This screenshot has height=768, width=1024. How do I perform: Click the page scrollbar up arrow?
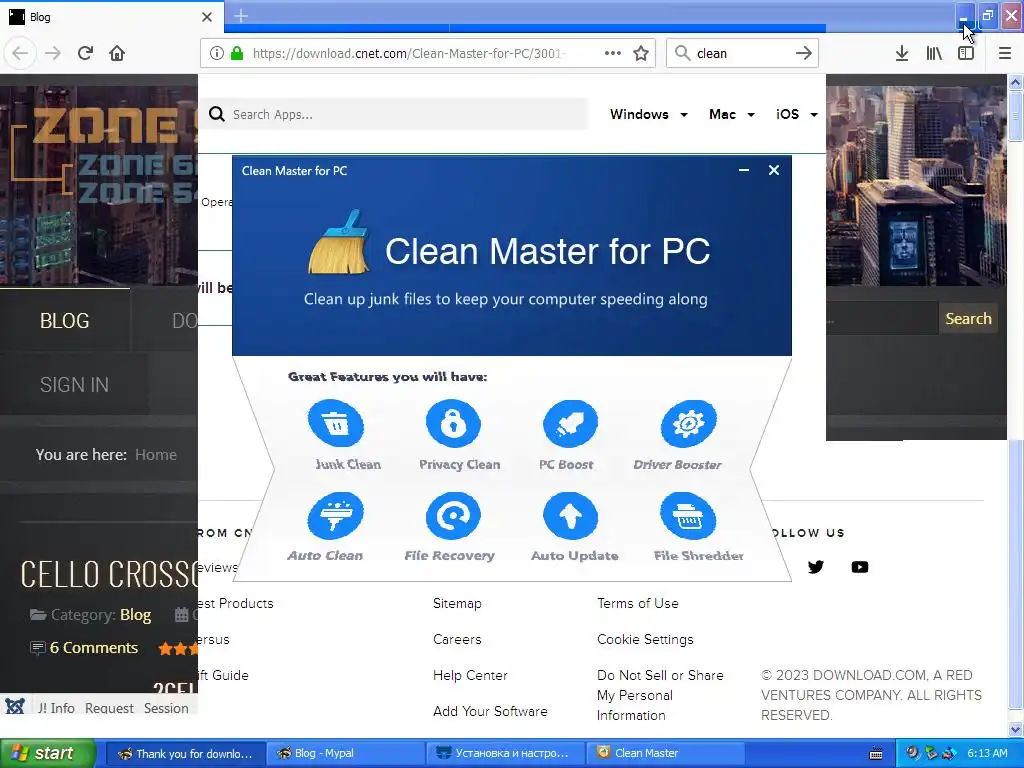point(1015,82)
